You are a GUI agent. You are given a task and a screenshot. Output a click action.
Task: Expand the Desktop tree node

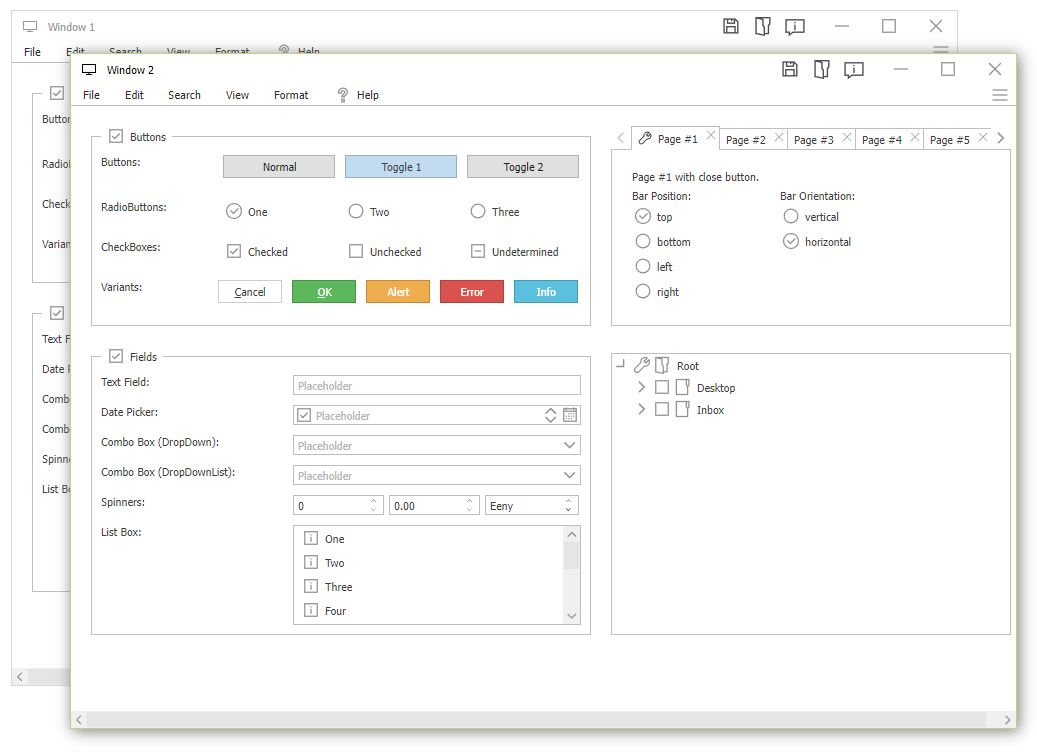coord(641,387)
